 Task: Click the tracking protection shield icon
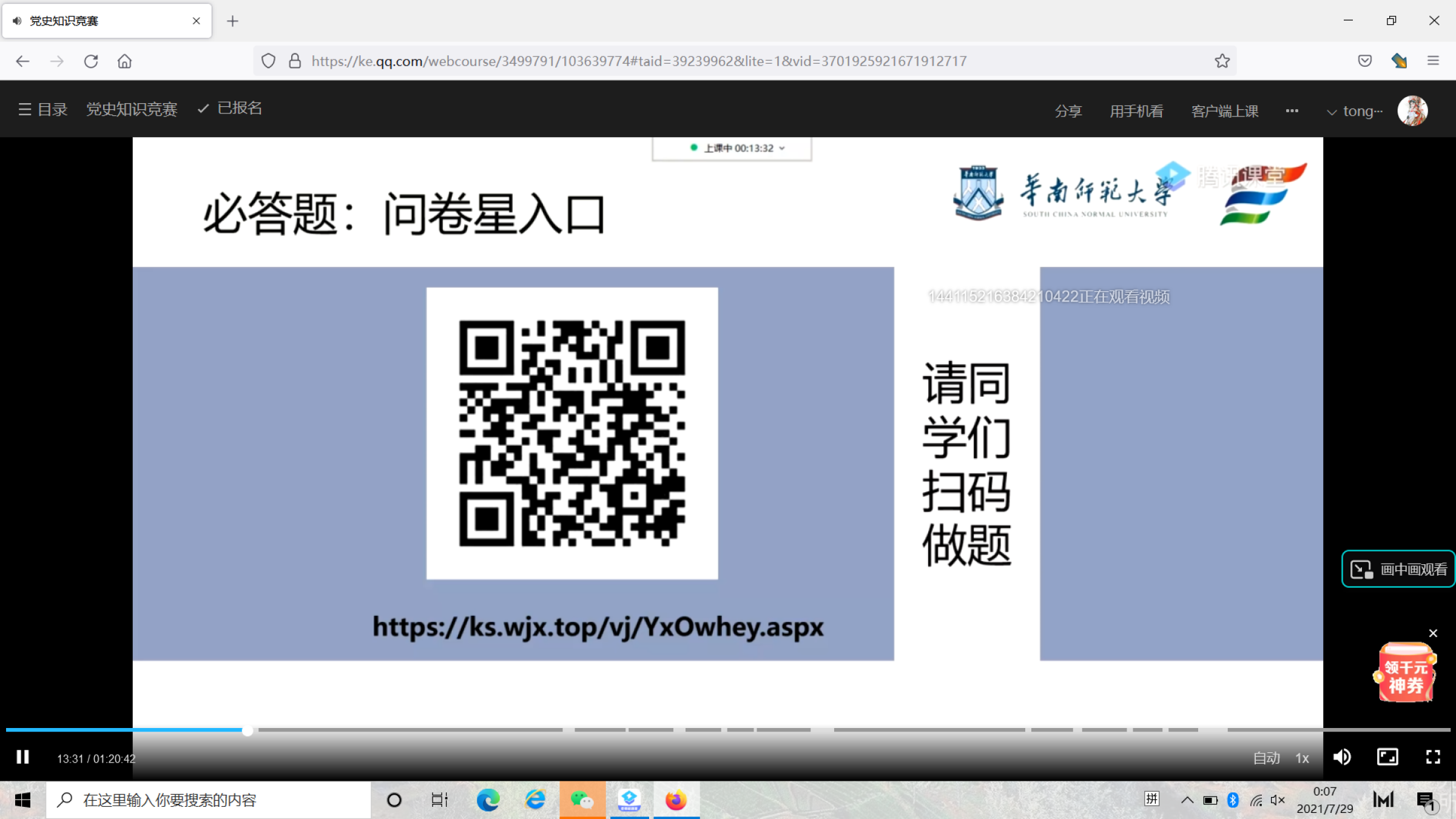(x=268, y=61)
